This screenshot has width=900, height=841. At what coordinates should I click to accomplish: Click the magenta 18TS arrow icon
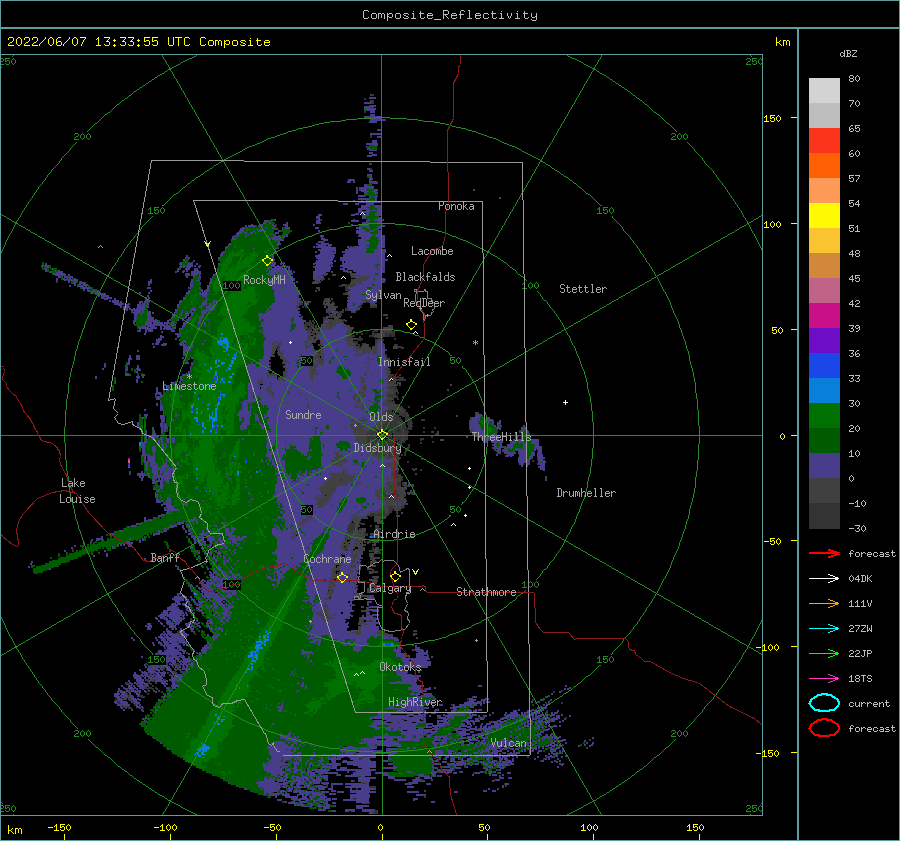coord(824,679)
